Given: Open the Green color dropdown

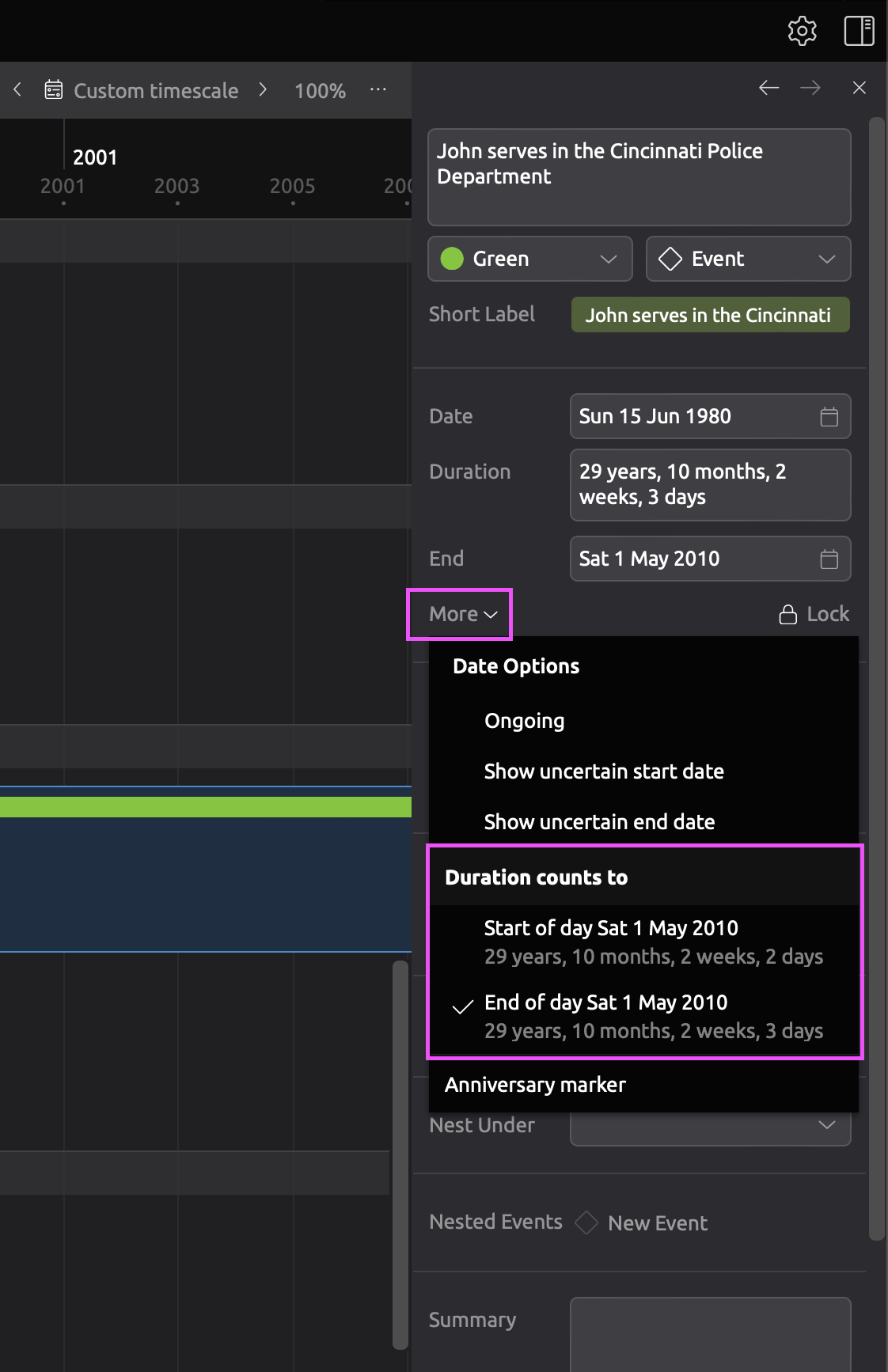Looking at the screenshot, I should pos(529,259).
